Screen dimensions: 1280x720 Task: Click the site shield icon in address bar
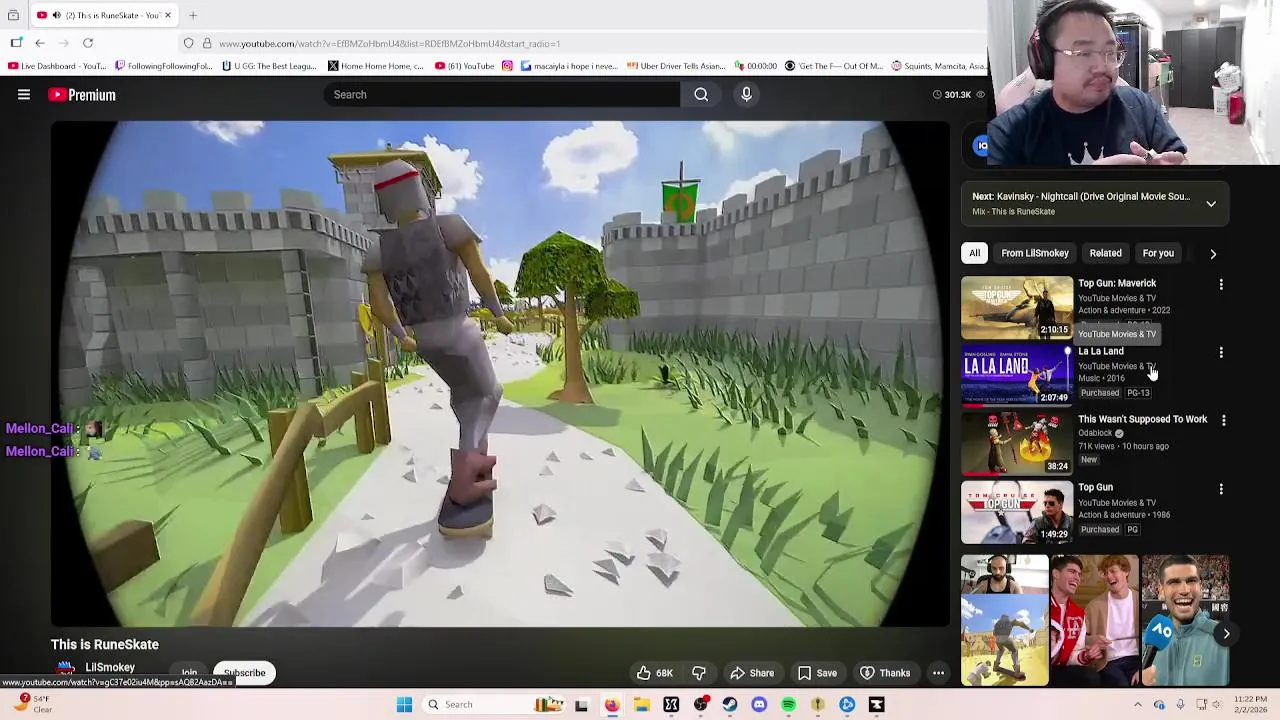click(x=188, y=43)
